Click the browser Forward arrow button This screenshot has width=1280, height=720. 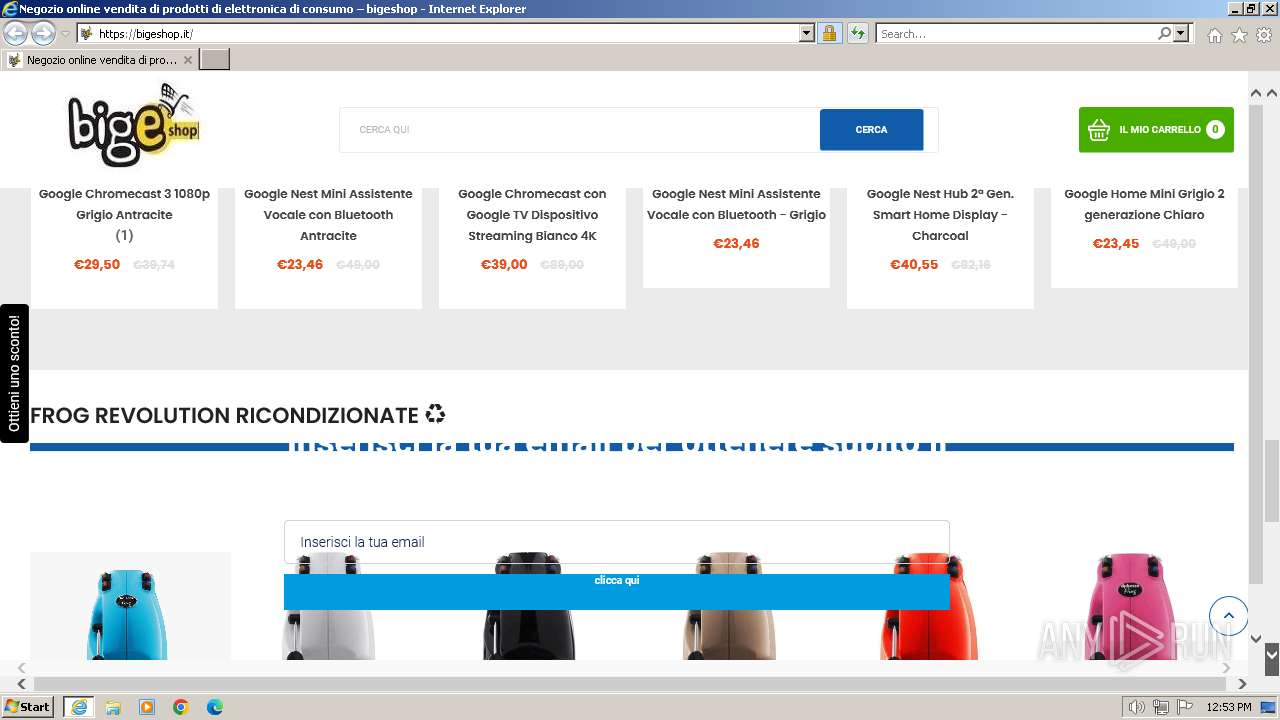pyautogui.click(x=43, y=33)
